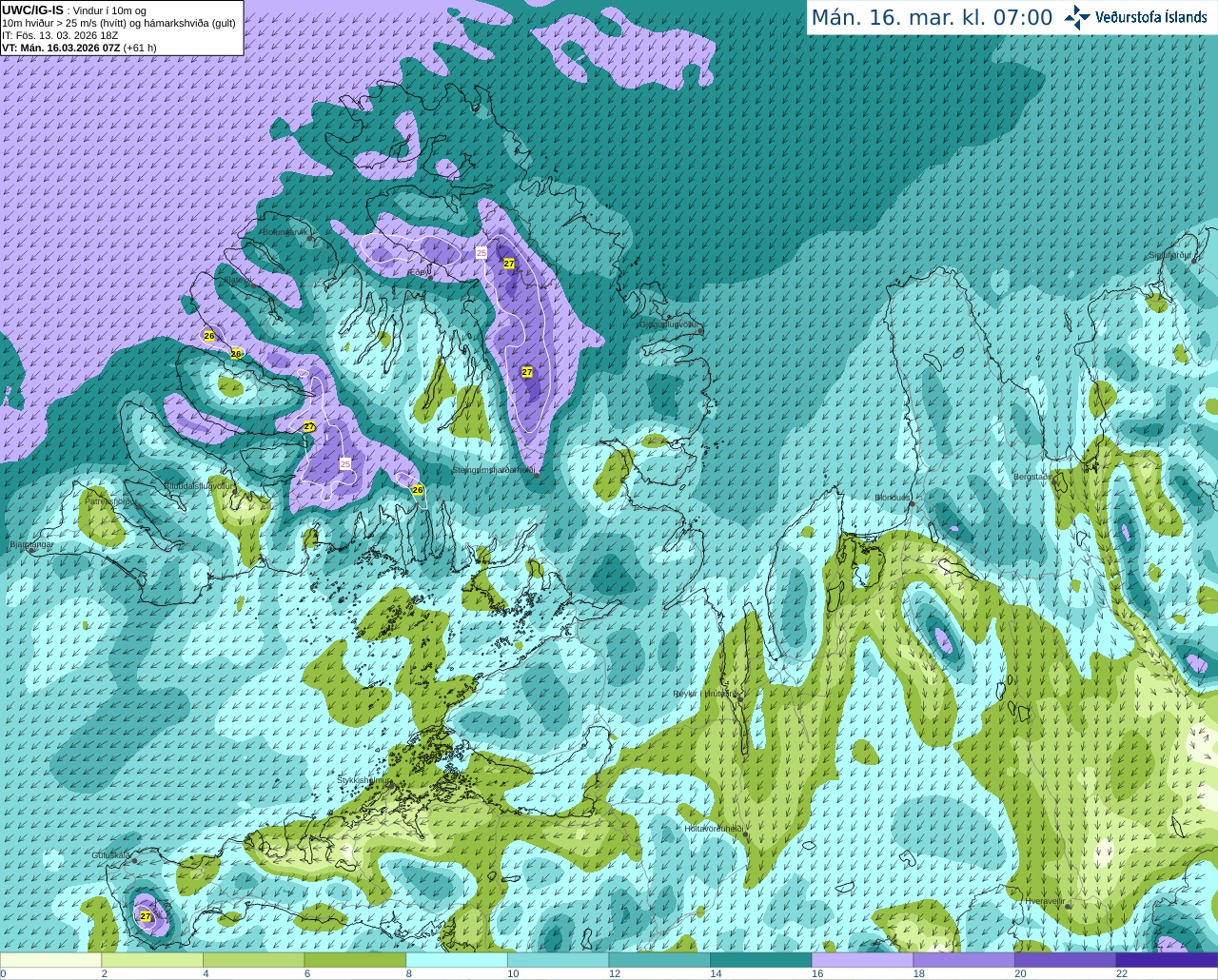This screenshot has height=980, width=1218.
Task: Click the Blönduós station label
Action: (893, 498)
